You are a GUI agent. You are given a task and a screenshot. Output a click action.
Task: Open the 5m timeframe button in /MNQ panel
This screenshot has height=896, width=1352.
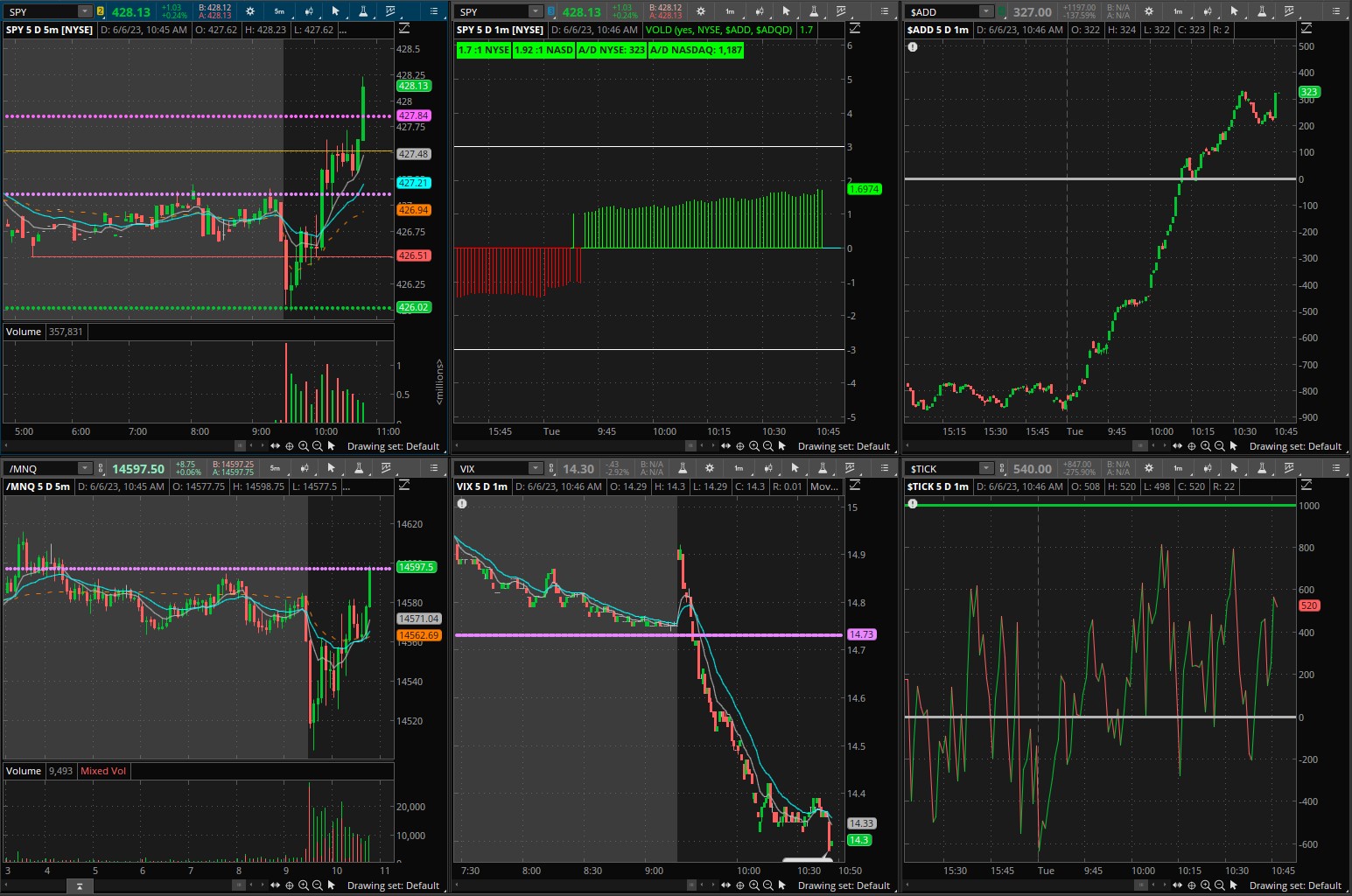(275, 468)
